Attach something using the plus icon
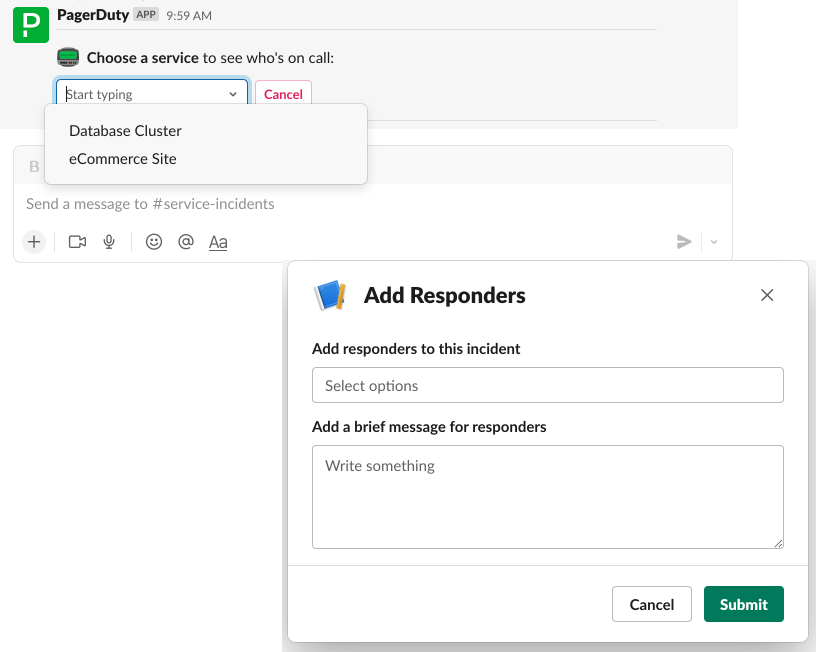 pyautogui.click(x=33, y=241)
